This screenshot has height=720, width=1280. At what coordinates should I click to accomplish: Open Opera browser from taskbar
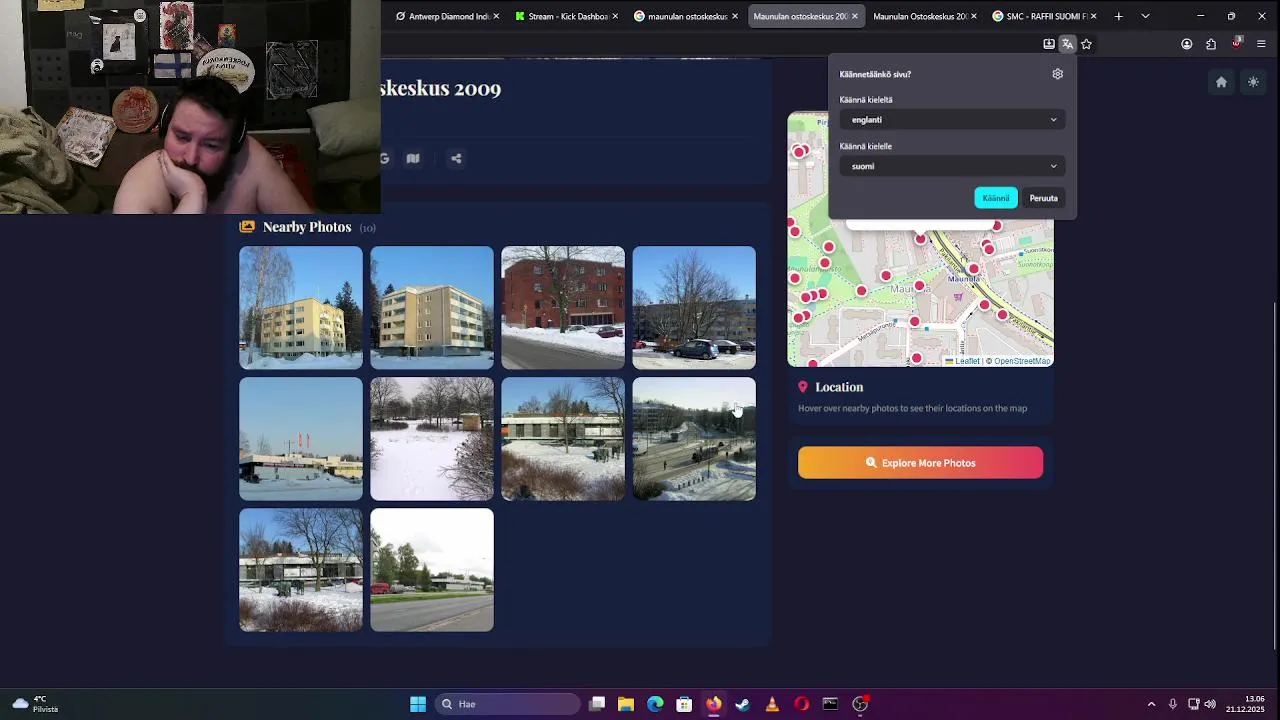pos(801,704)
